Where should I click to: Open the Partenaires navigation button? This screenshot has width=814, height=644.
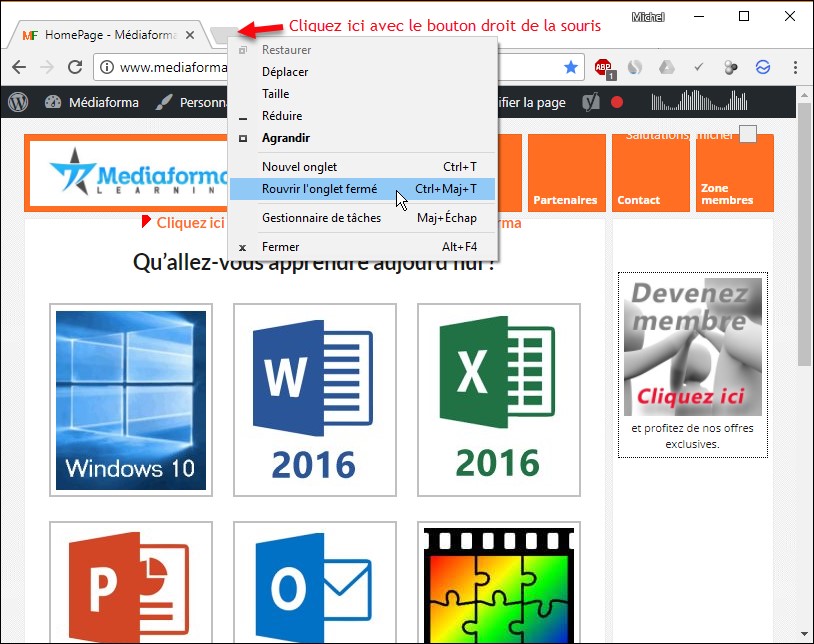click(566, 173)
